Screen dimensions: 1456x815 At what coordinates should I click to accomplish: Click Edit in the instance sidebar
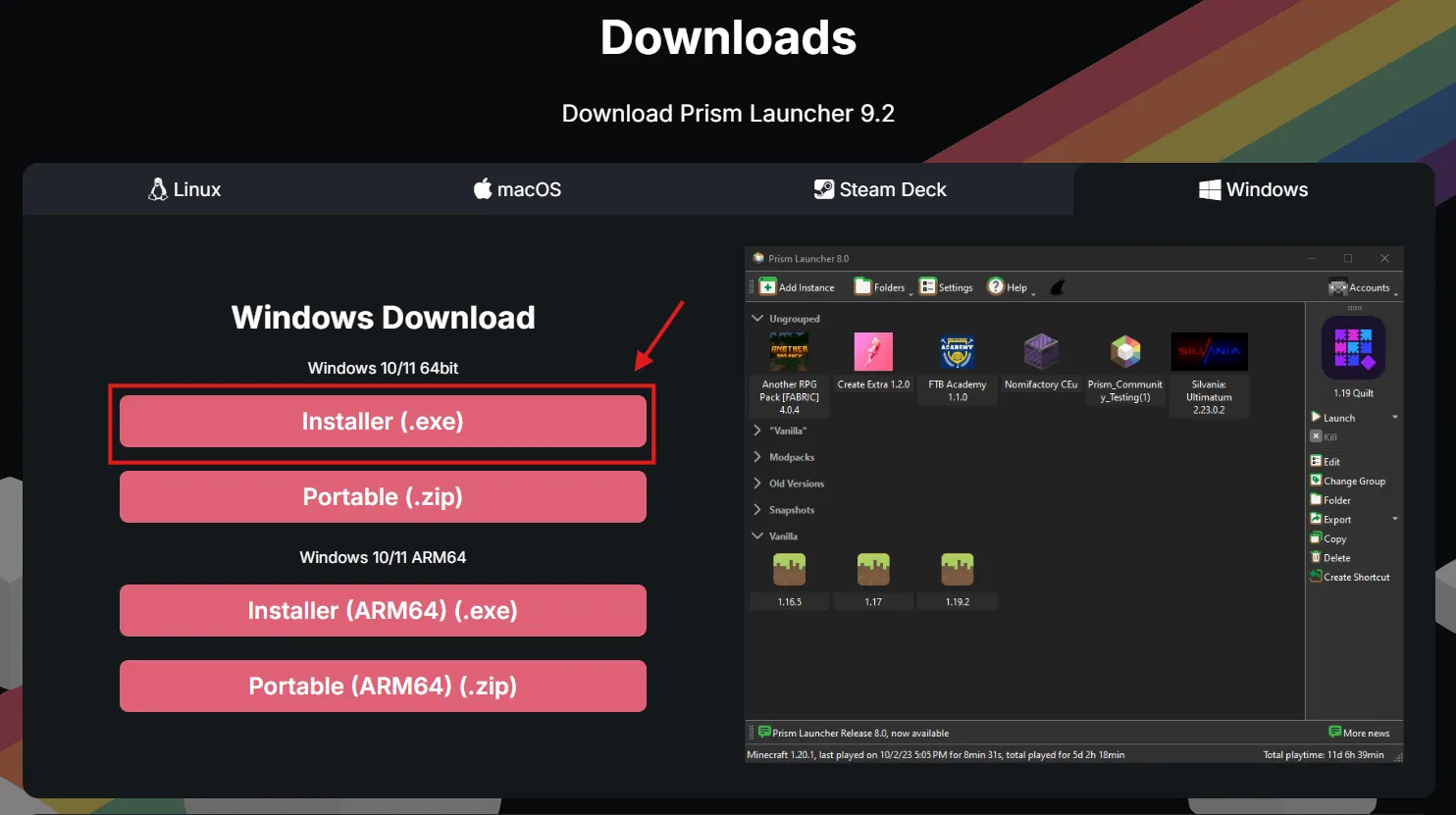(x=1326, y=461)
